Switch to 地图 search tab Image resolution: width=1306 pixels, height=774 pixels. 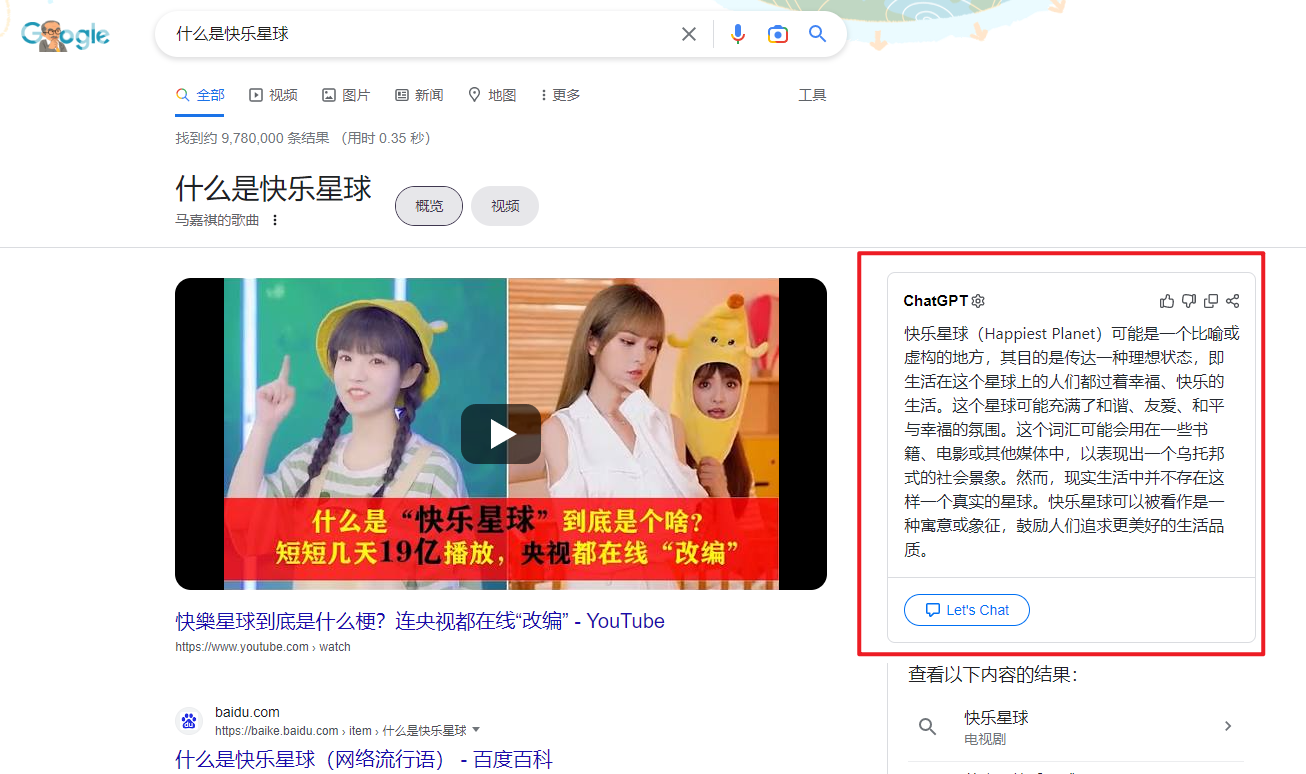click(492, 95)
